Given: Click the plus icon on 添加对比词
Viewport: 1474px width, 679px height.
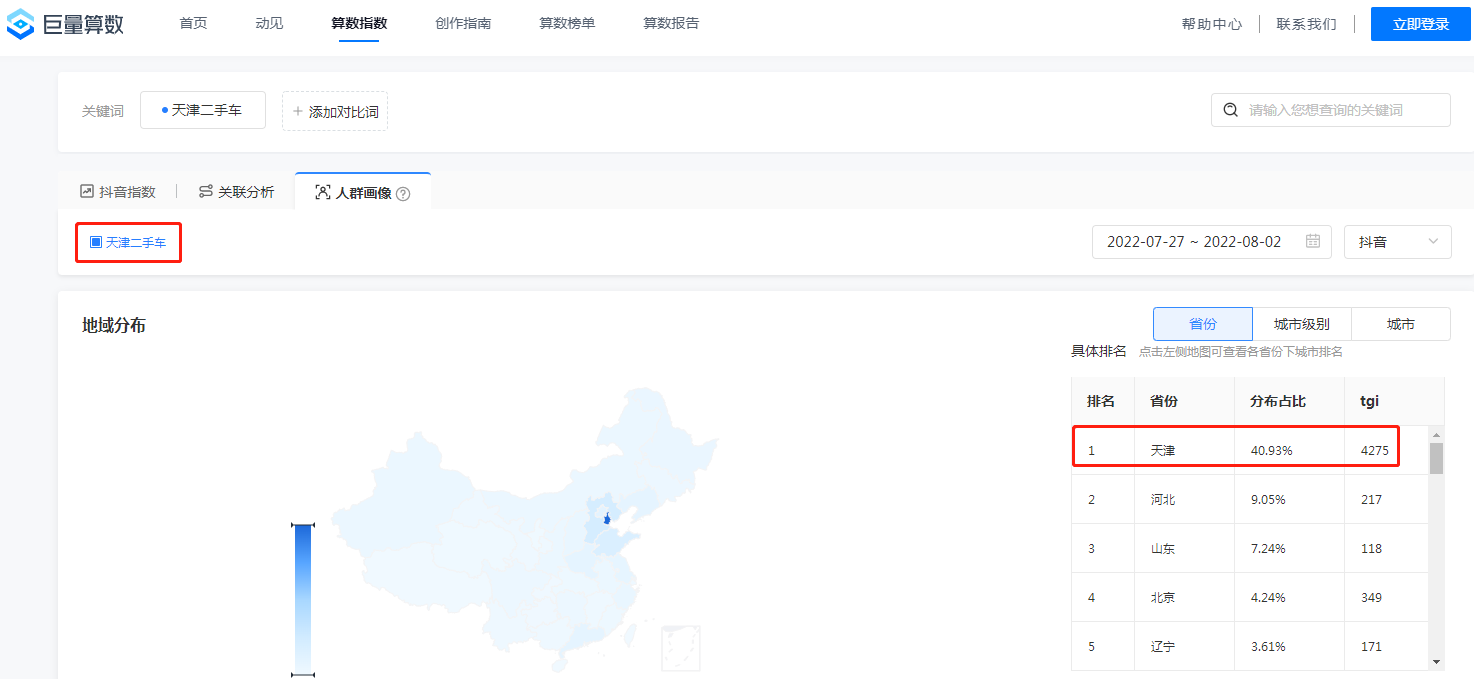Looking at the screenshot, I should tap(297, 111).
